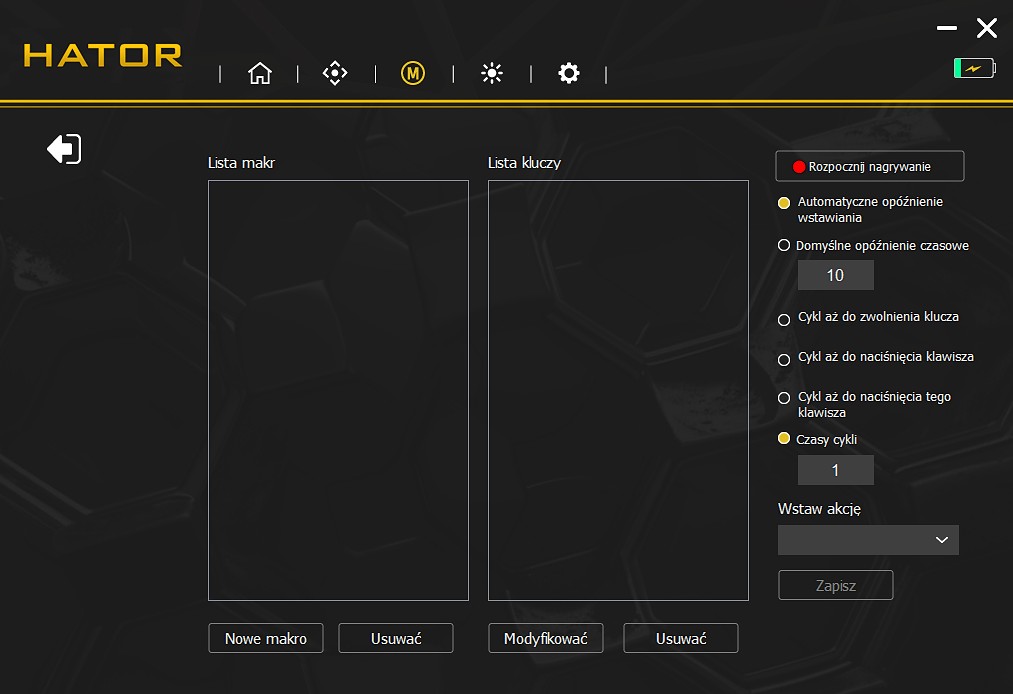
Task: Choose Domyślne opóźnienie czasowe mode
Action: click(x=783, y=245)
